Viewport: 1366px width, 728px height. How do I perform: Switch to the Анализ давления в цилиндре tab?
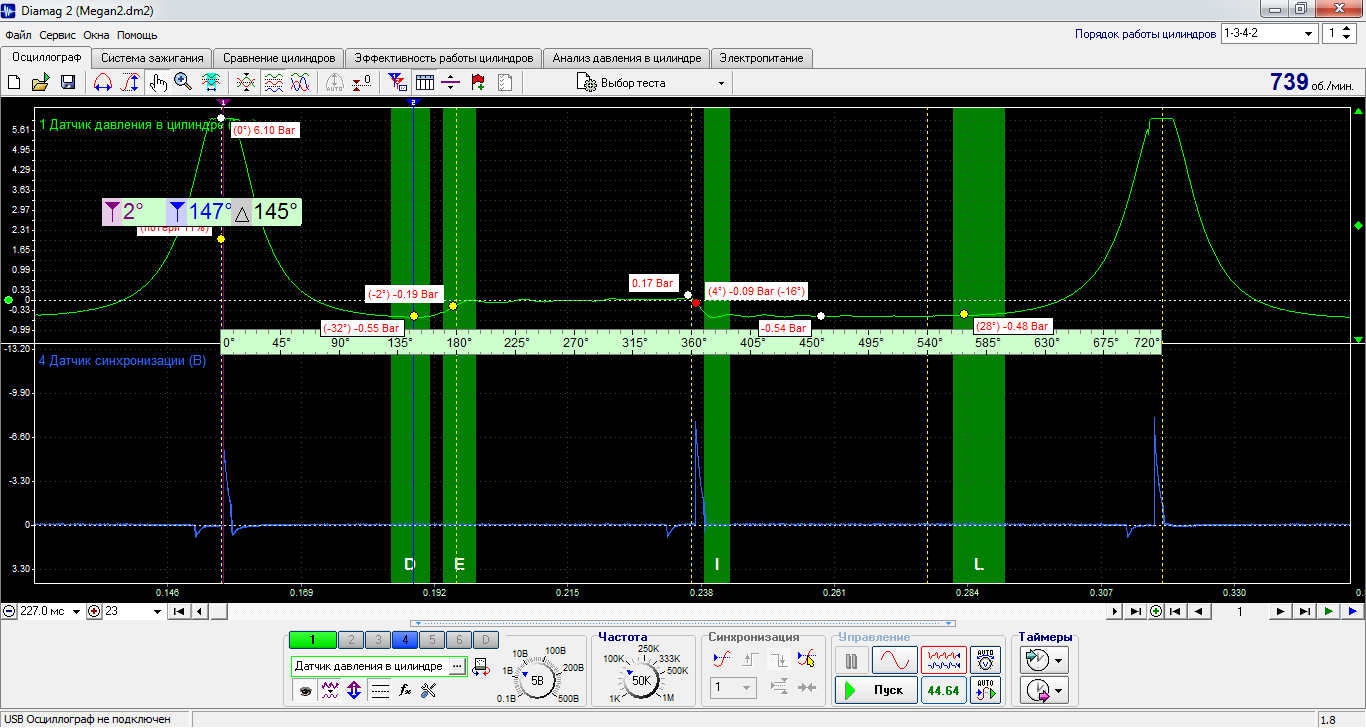click(627, 58)
